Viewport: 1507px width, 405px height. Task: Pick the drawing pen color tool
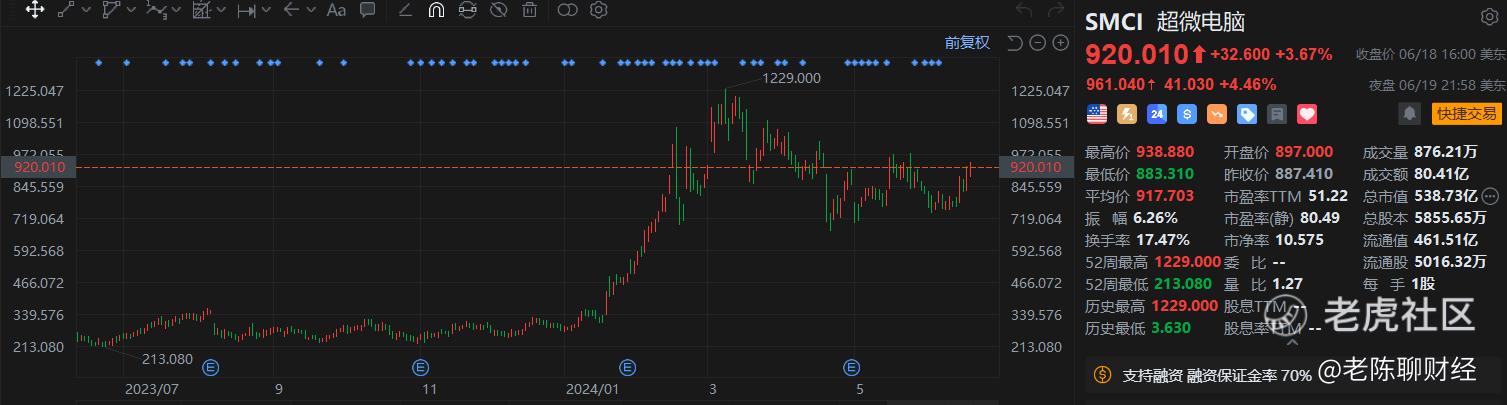point(405,11)
